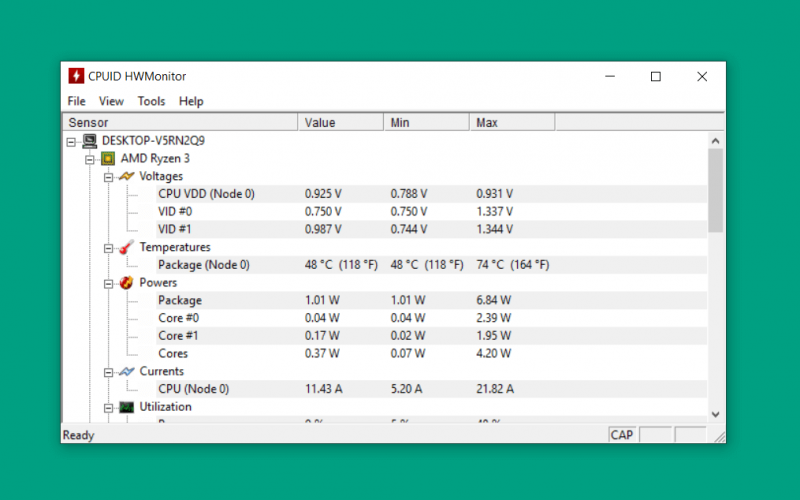Select the VID #0 row
800x500 pixels.
click(x=431, y=212)
